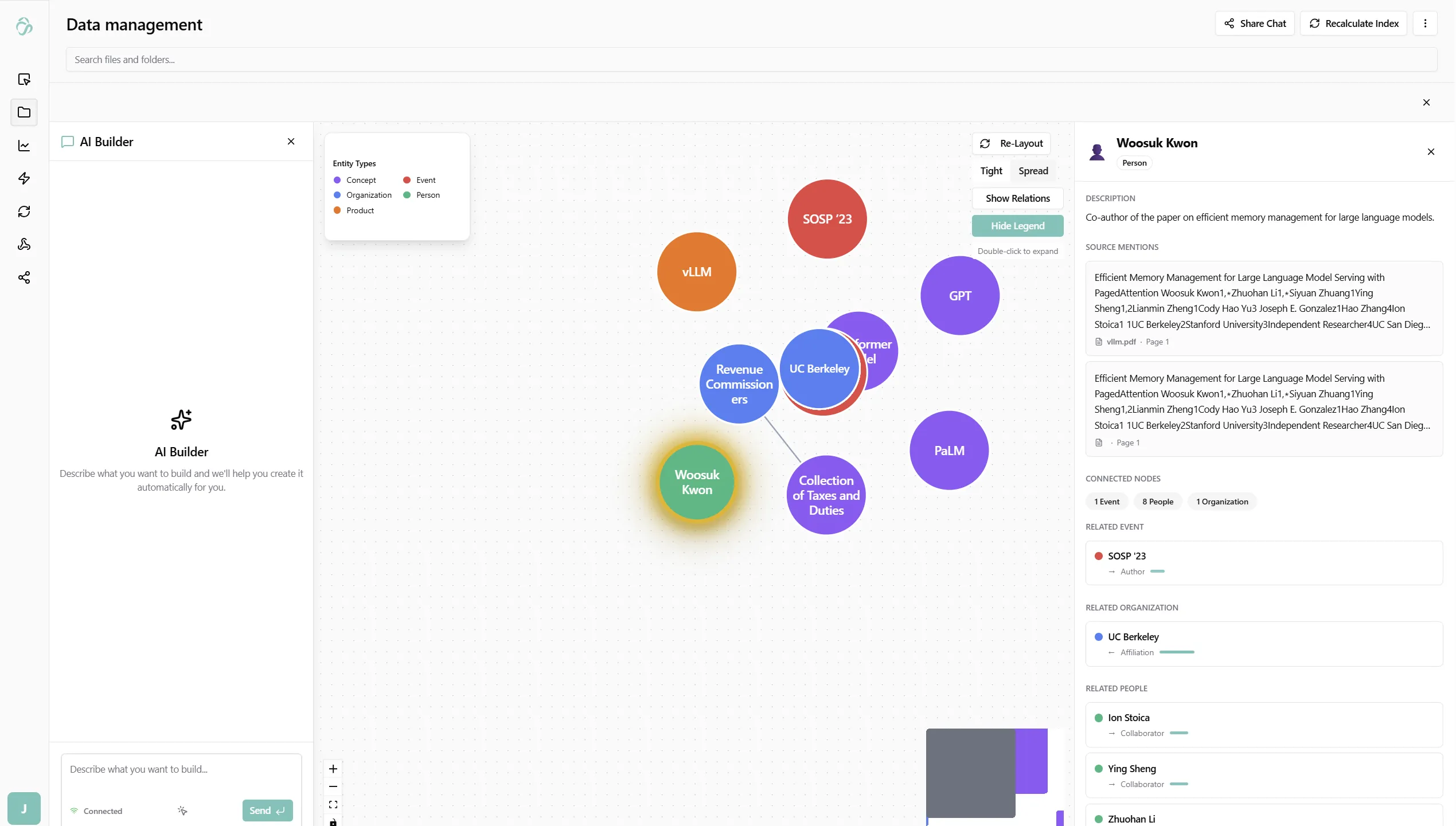Screen dimensions: 1456x826
Task: Click the Search files and folders field
Action: (x=751, y=60)
